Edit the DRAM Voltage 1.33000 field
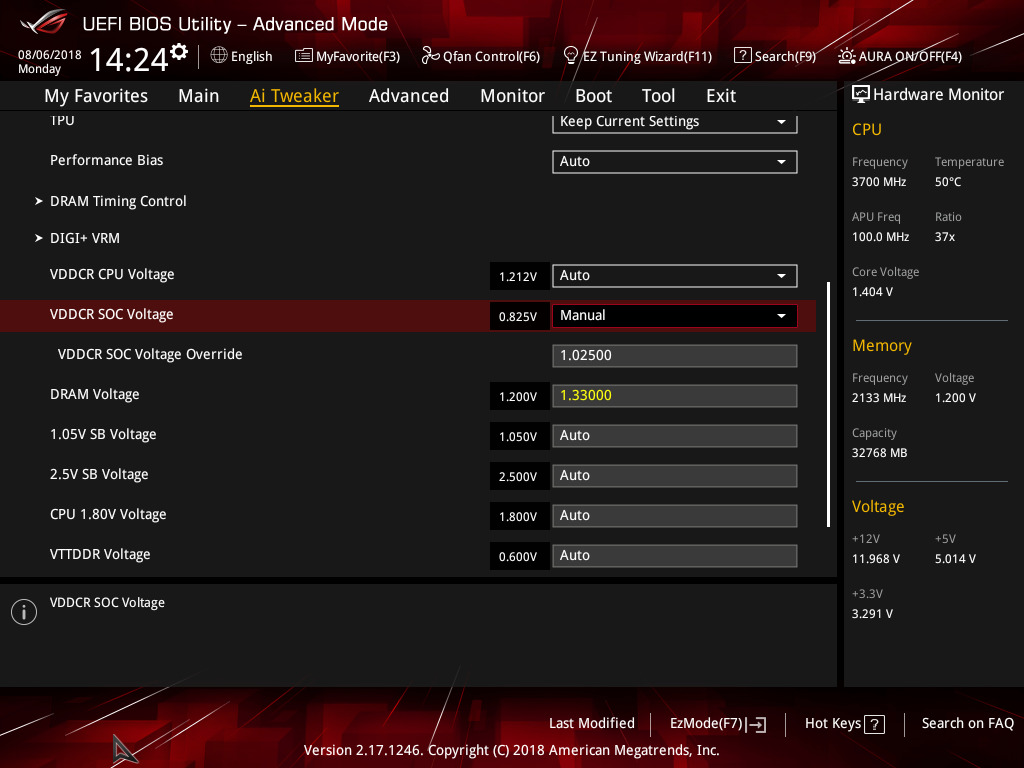Screen dimensions: 1024x768 click(x=675, y=396)
